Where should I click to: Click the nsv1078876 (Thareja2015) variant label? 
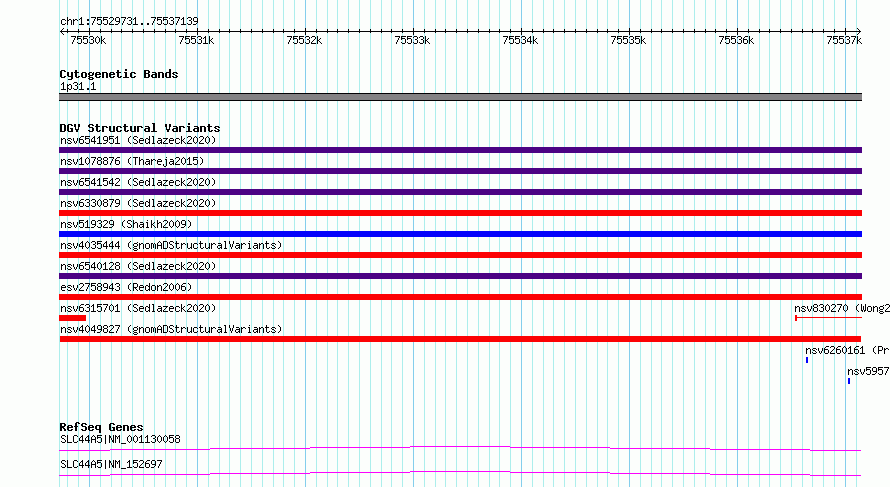(132, 161)
